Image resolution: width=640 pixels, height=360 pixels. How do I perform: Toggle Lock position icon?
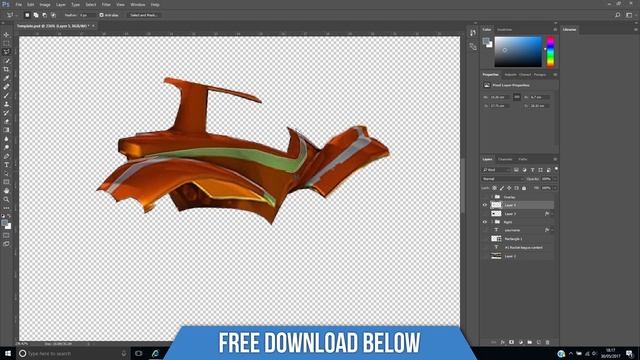pyautogui.click(x=509, y=188)
